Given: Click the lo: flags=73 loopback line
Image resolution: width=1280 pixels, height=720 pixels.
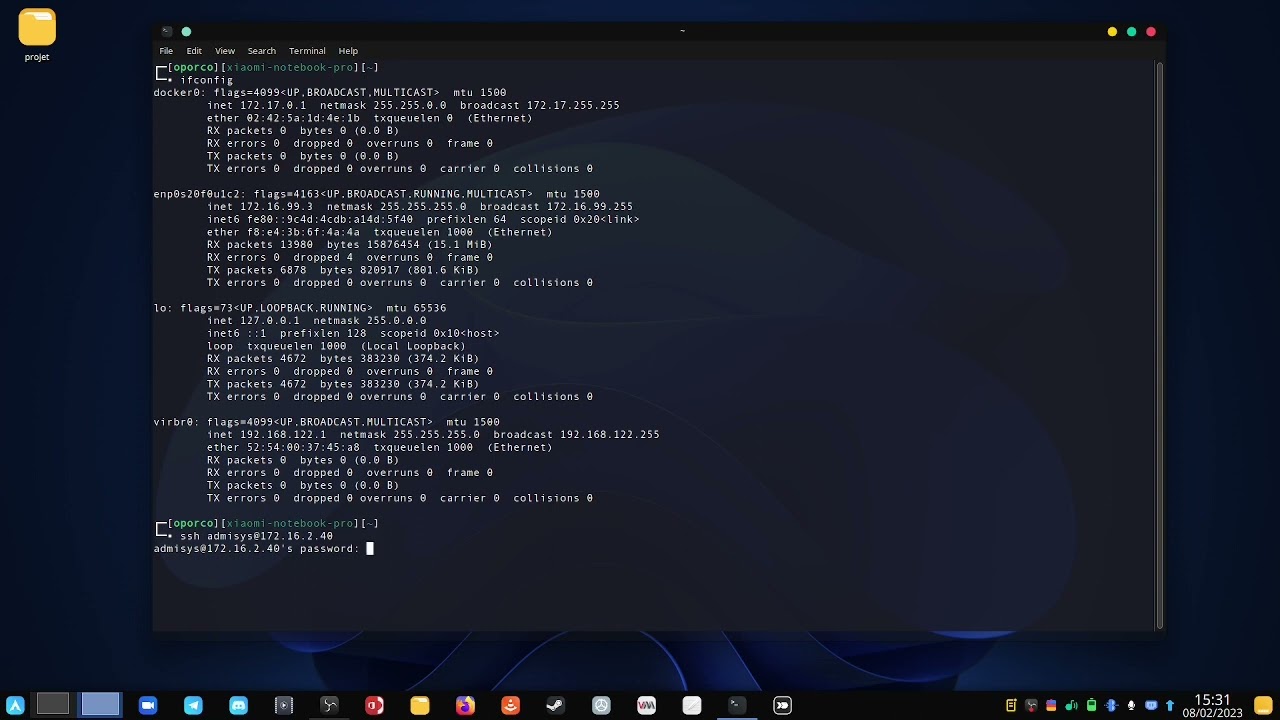Looking at the screenshot, I should [300, 308].
